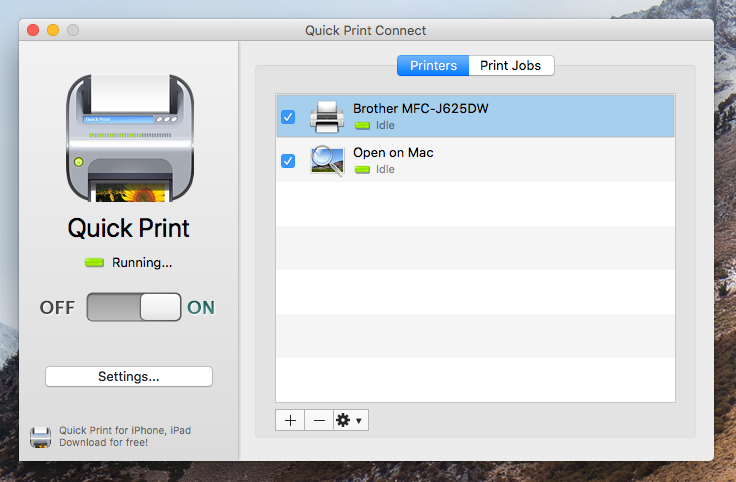Remove the selected printer with the minus button

[x=319, y=420]
